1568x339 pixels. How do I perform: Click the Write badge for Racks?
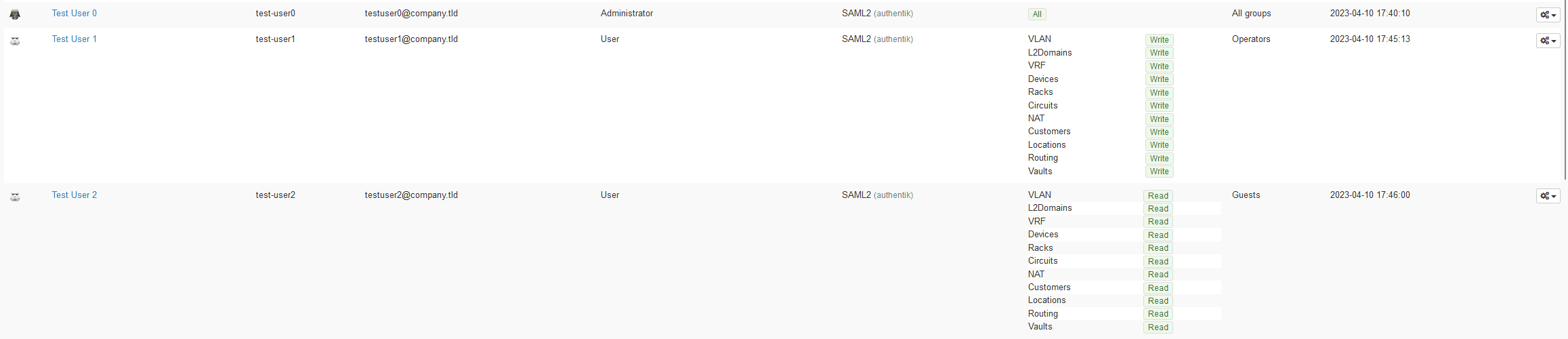click(x=1159, y=93)
